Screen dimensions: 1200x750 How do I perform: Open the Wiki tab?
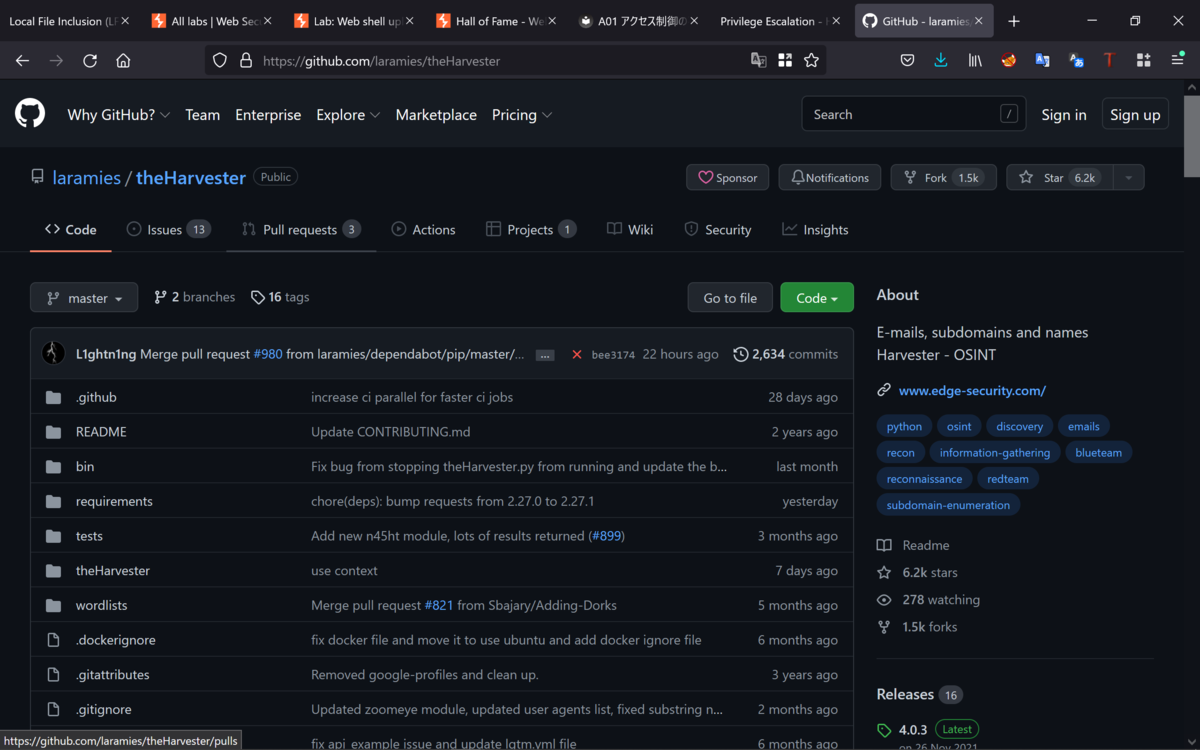(x=630, y=230)
